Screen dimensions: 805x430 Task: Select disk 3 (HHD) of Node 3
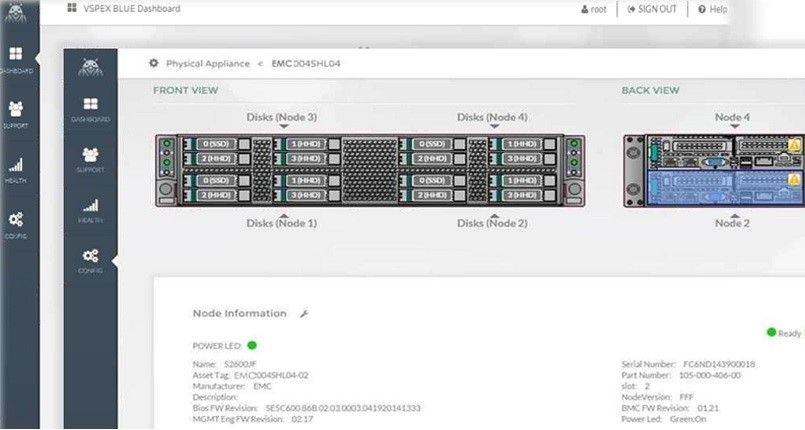[x=307, y=159]
